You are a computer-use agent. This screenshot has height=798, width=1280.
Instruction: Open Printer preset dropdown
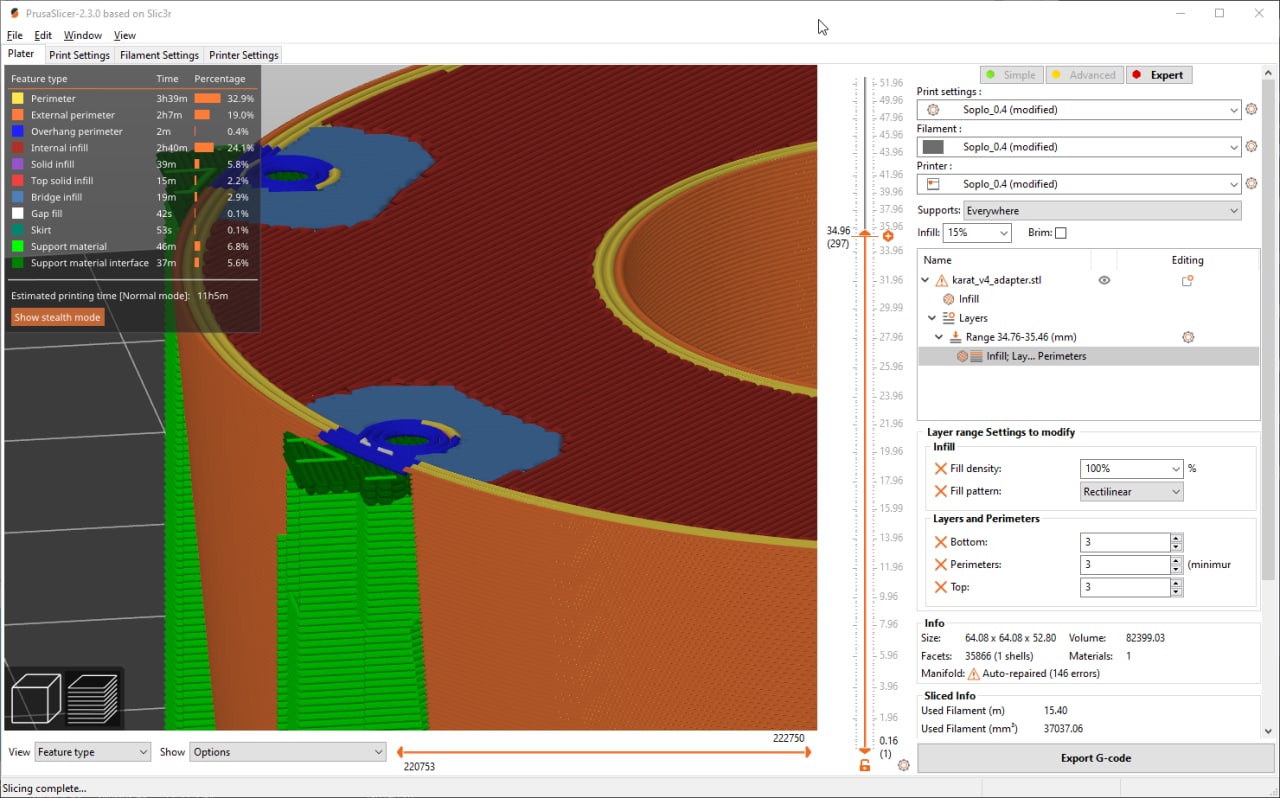point(1079,184)
